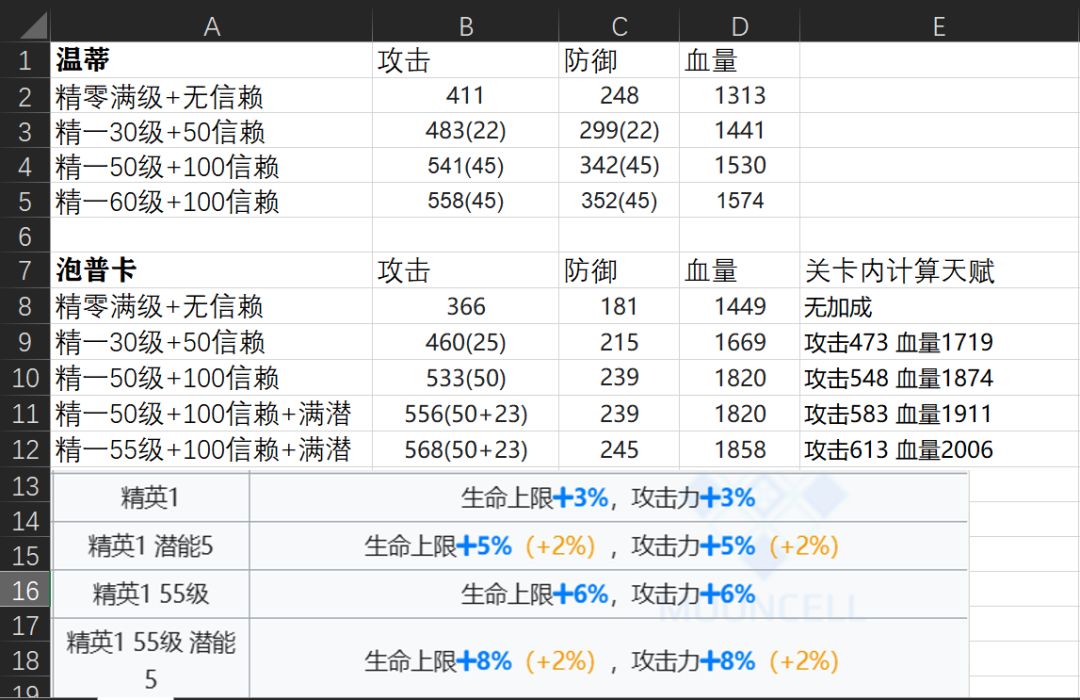Select the cell with value 411
This screenshot has width=1080, height=700.
click(466, 95)
